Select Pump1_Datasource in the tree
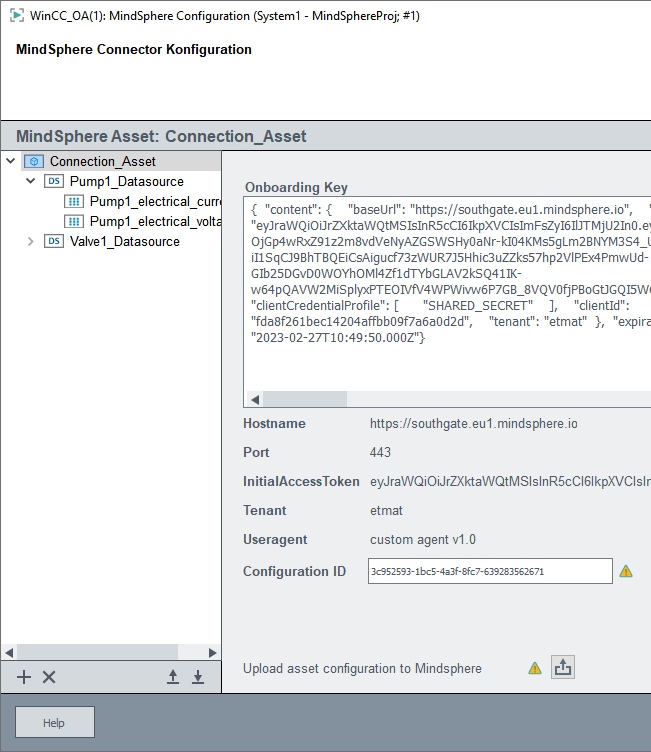This screenshot has height=752, width=651. pyautogui.click(x=127, y=181)
